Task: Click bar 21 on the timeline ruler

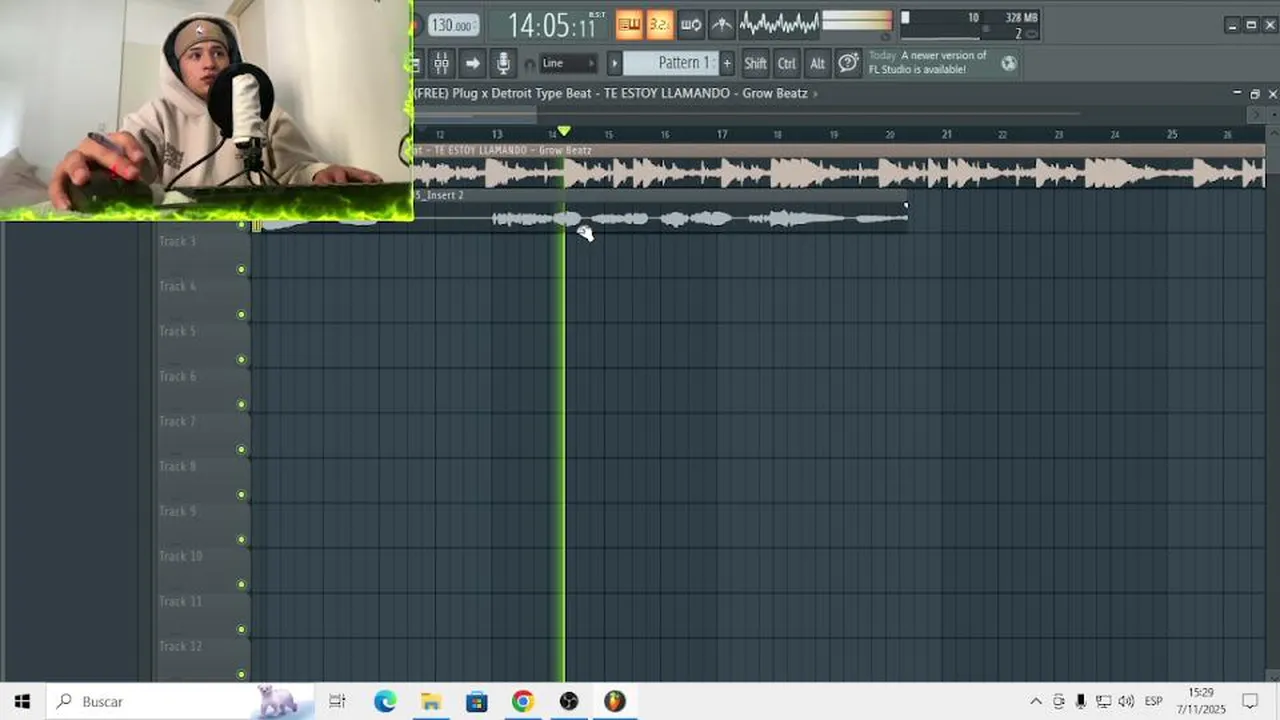Action: [946, 134]
